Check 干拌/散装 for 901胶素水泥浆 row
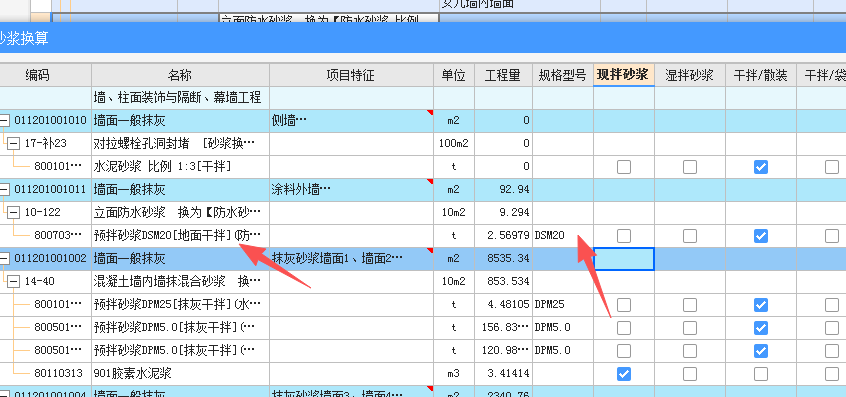Image resolution: width=846 pixels, height=397 pixels. (x=761, y=374)
